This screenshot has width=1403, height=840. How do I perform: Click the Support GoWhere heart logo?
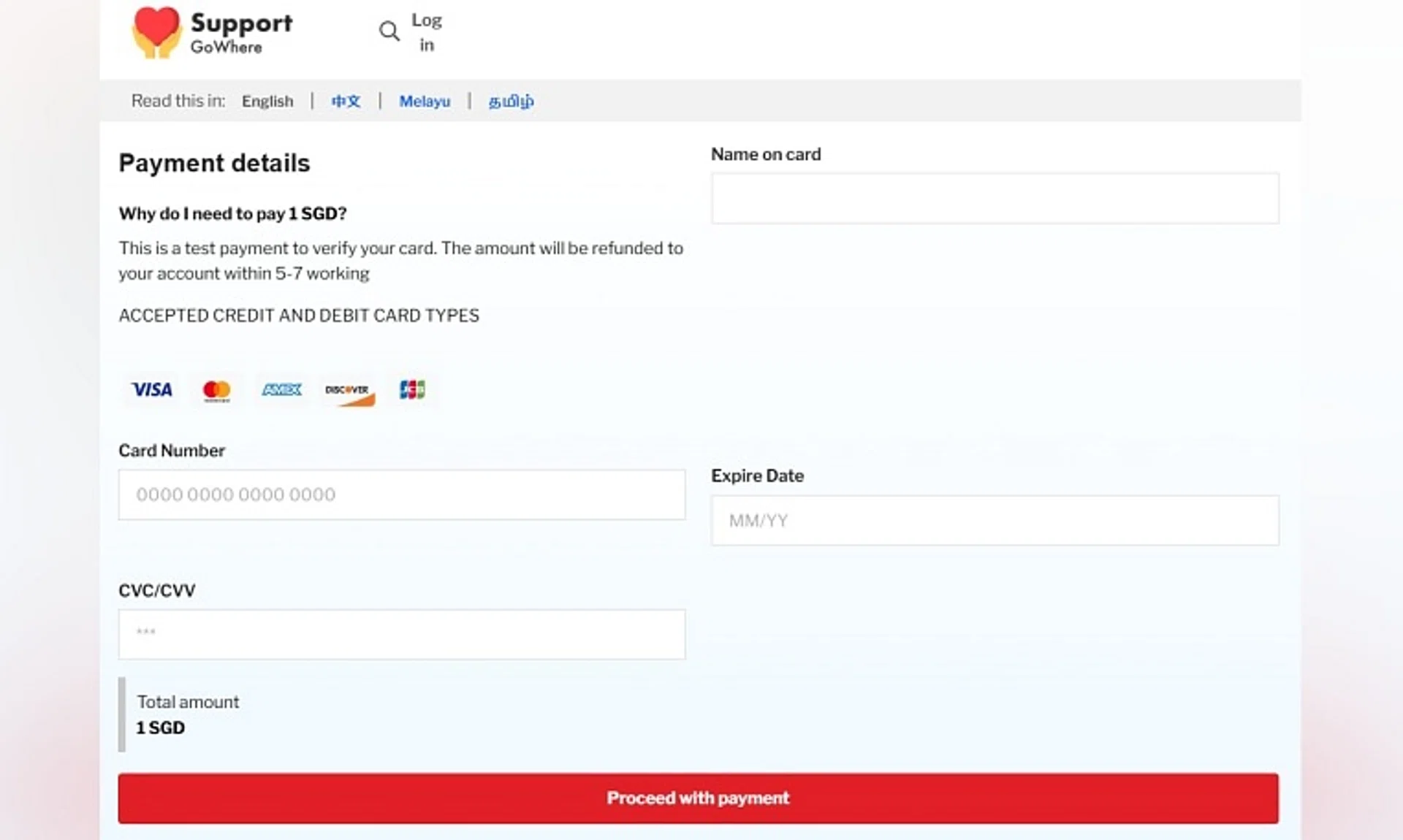156,32
